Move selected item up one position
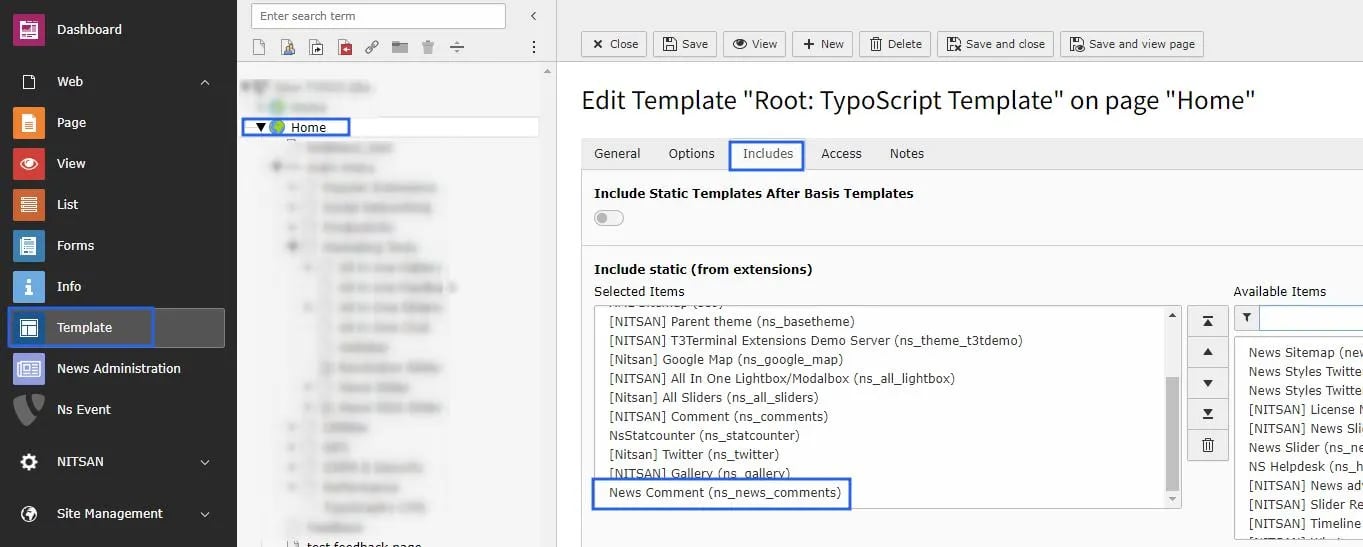The image size is (1363, 547). coord(1208,352)
